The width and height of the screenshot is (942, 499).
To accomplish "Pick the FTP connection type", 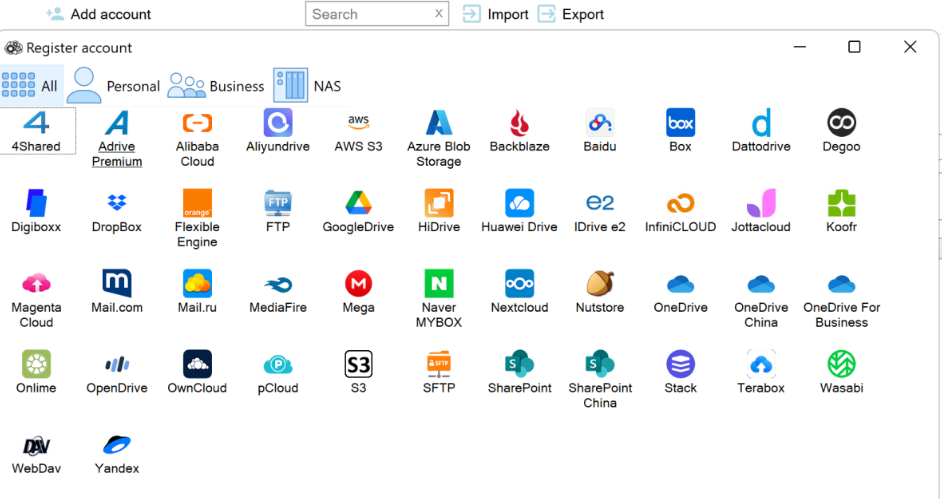I will click(x=278, y=211).
